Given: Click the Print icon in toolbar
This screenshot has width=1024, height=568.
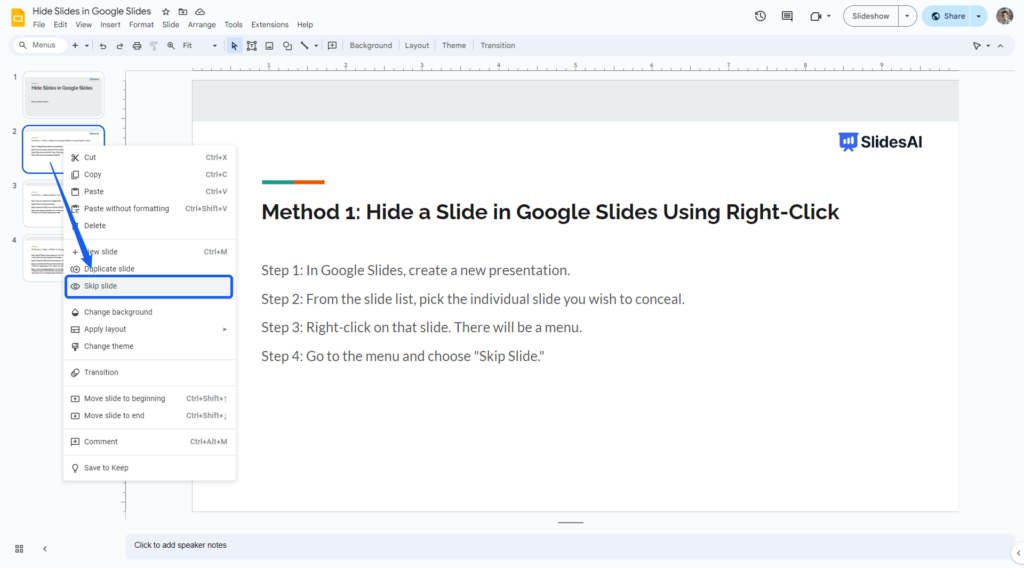Looking at the screenshot, I should [x=137, y=45].
